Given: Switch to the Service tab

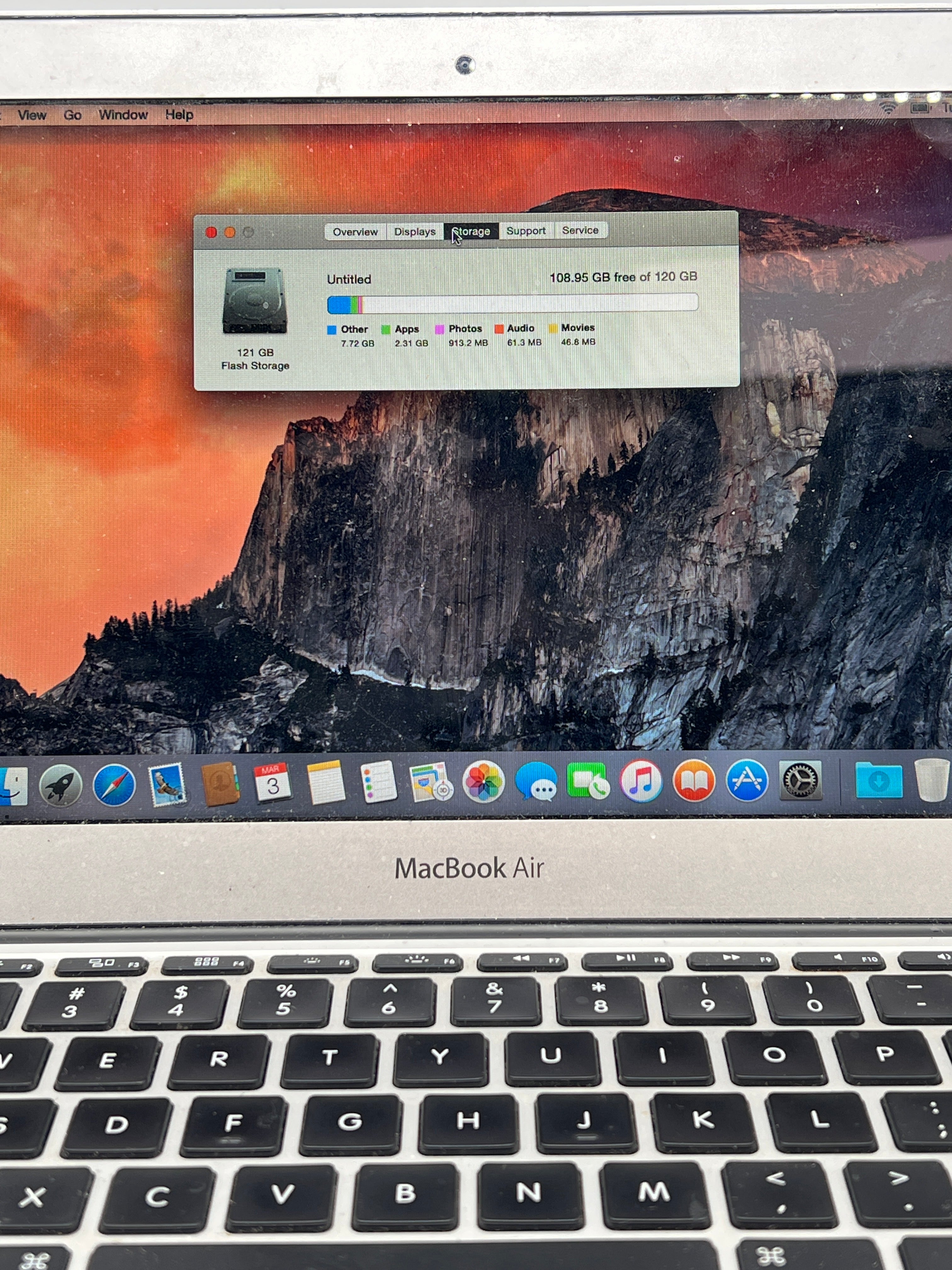Looking at the screenshot, I should 580,230.
